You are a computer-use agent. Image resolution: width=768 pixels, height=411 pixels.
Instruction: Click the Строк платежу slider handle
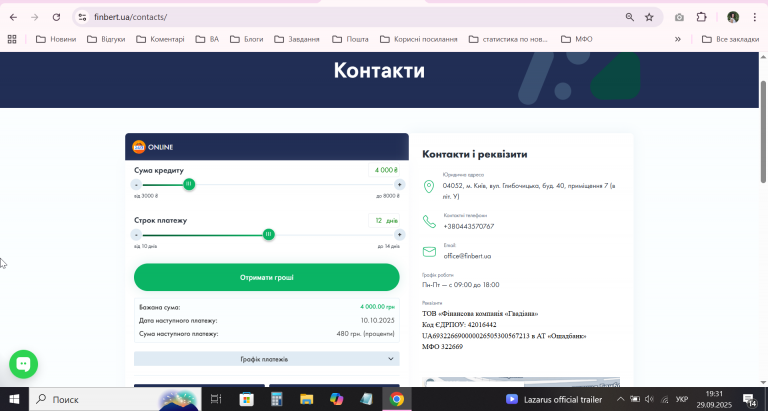[x=268, y=235]
